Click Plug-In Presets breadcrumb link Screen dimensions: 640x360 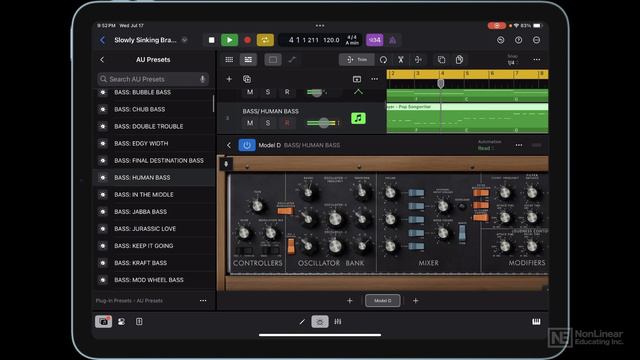[x=113, y=301]
